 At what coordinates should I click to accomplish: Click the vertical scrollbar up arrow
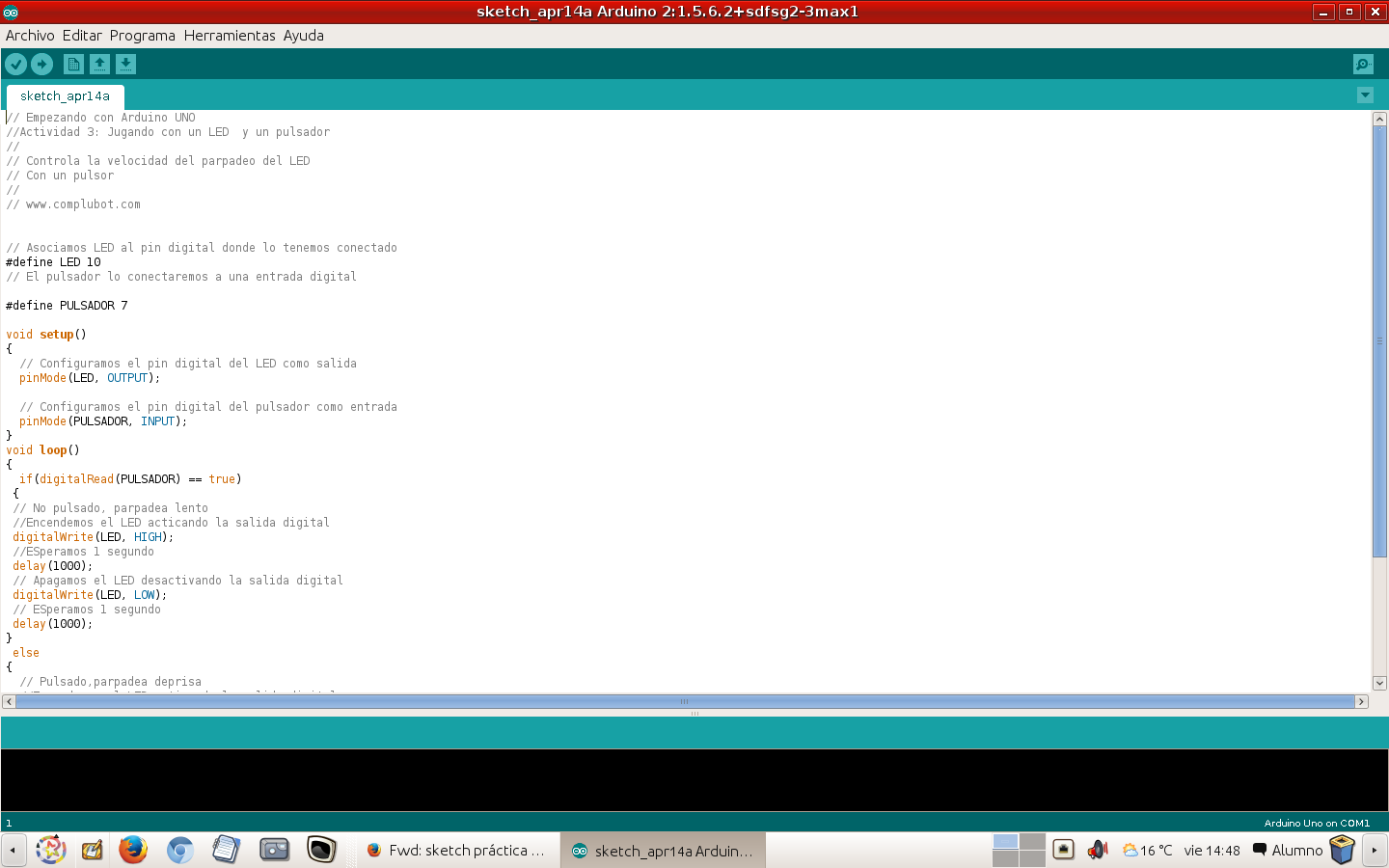pos(1379,120)
